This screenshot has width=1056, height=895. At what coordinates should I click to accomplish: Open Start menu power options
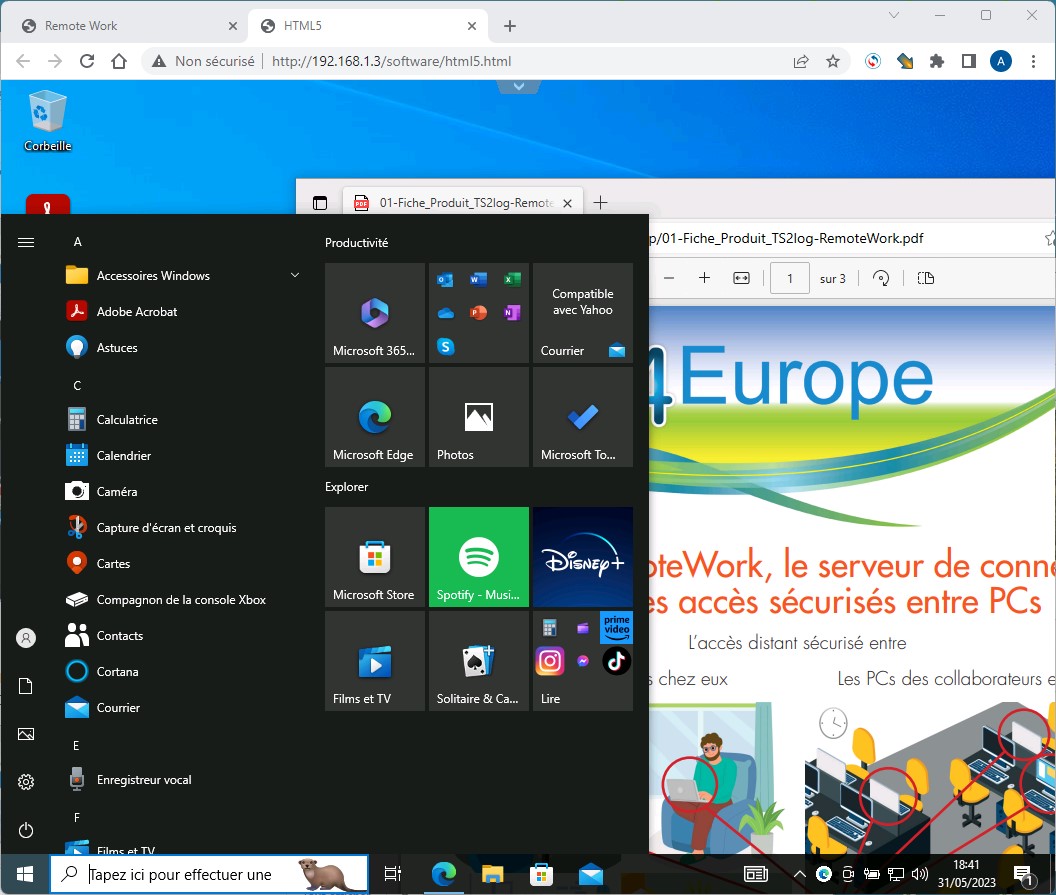[x=26, y=830]
